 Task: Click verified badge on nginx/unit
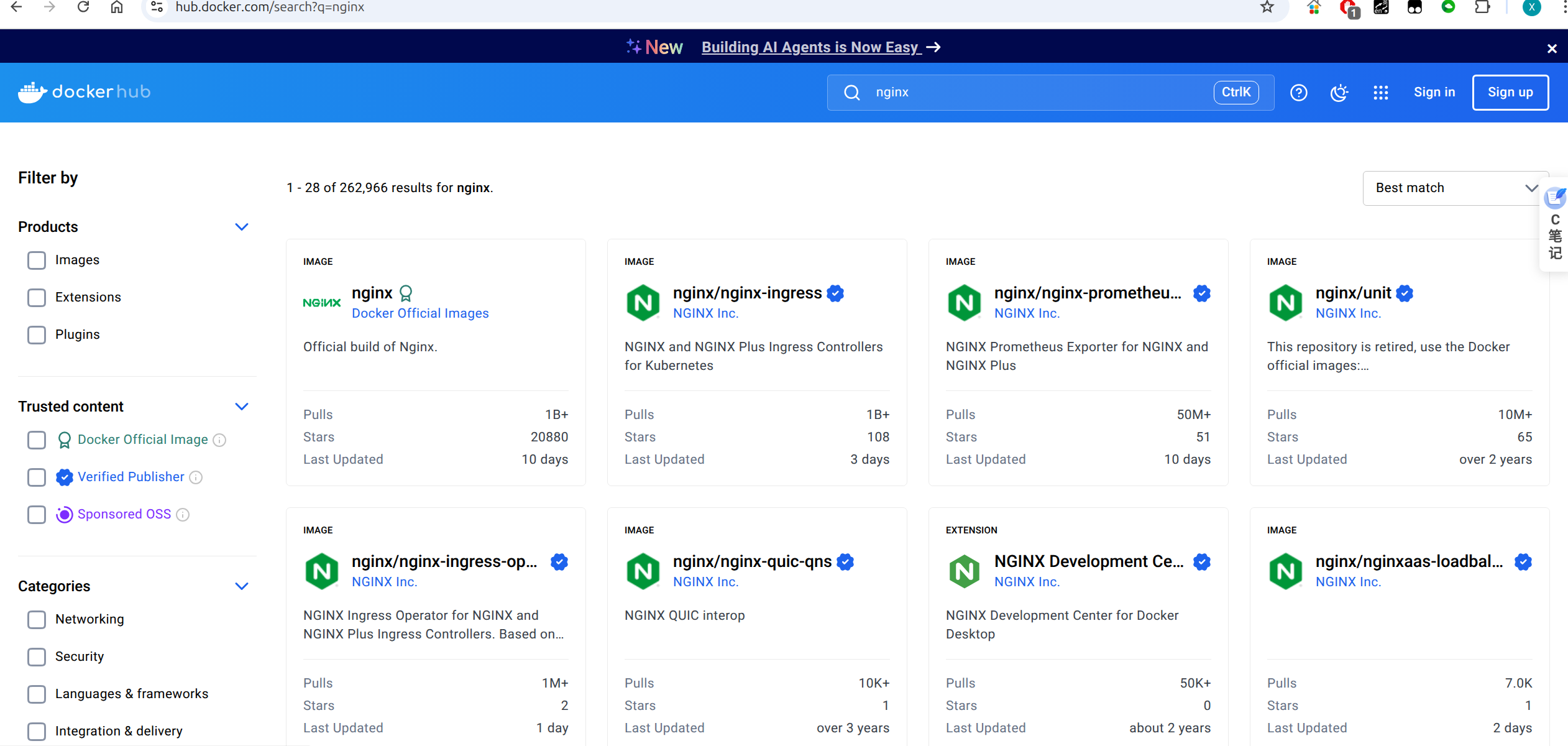(x=1405, y=293)
